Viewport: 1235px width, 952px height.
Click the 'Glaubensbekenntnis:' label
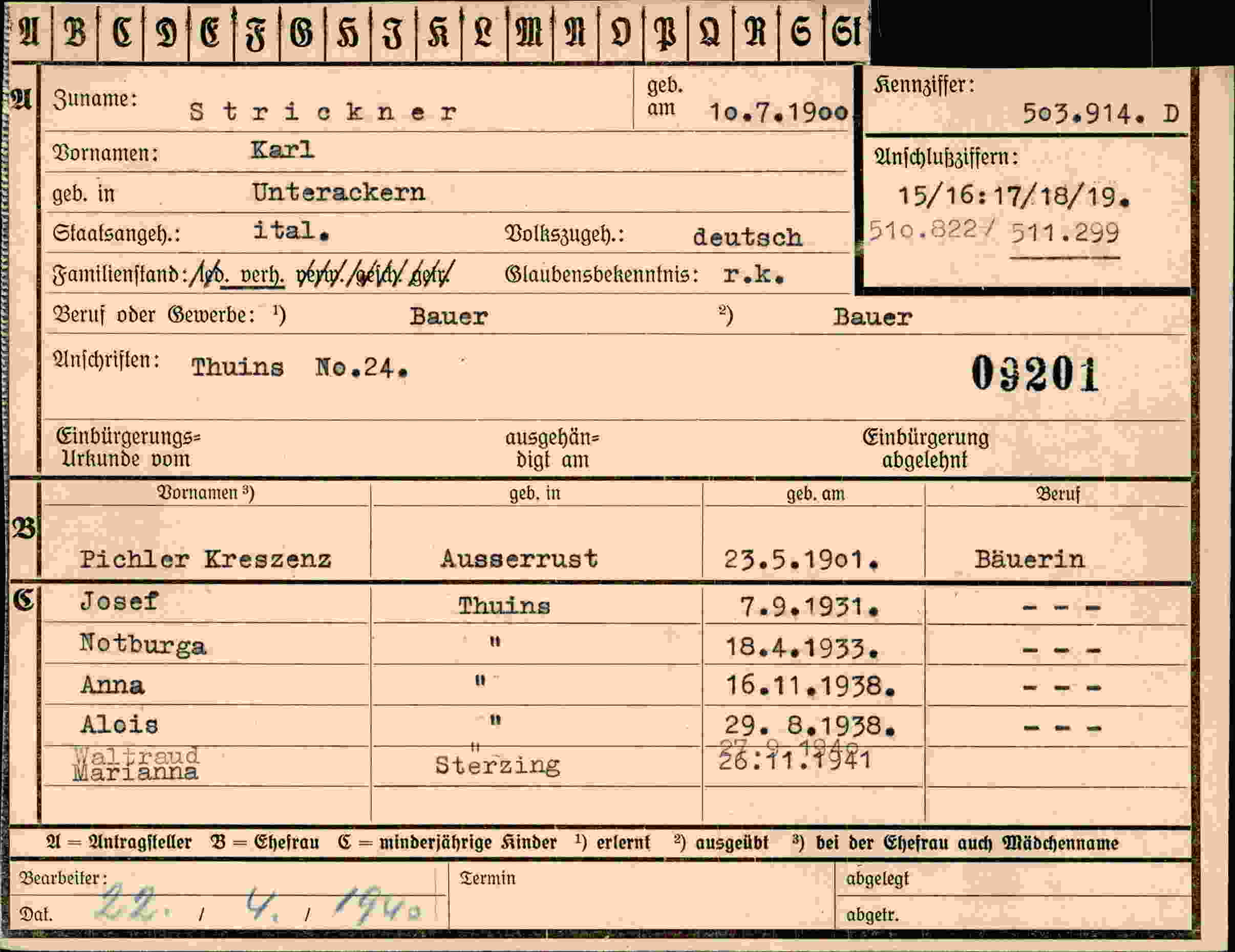click(x=602, y=275)
